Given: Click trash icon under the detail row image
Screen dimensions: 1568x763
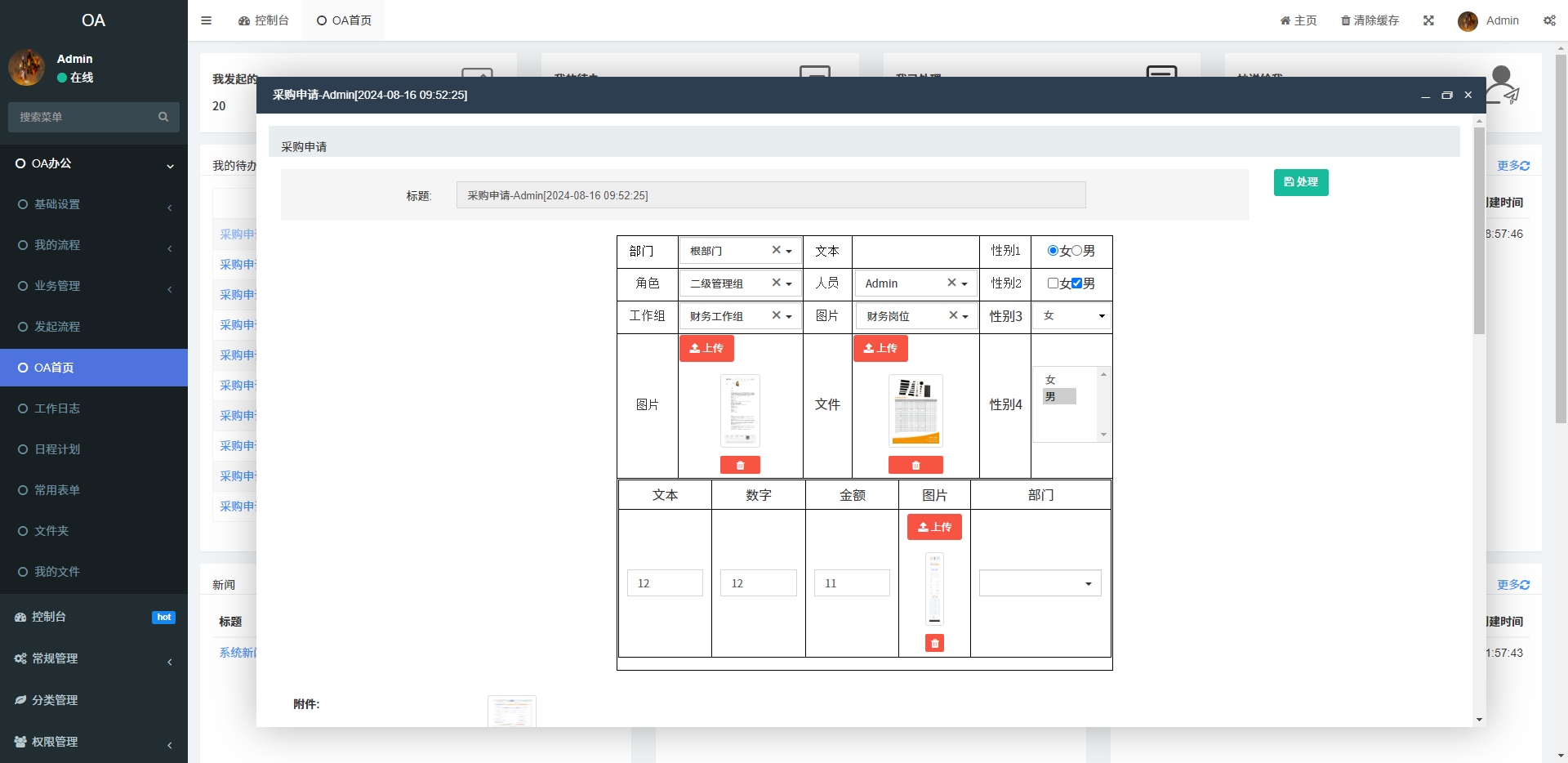Looking at the screenshot, I should [x=934, y=644].
